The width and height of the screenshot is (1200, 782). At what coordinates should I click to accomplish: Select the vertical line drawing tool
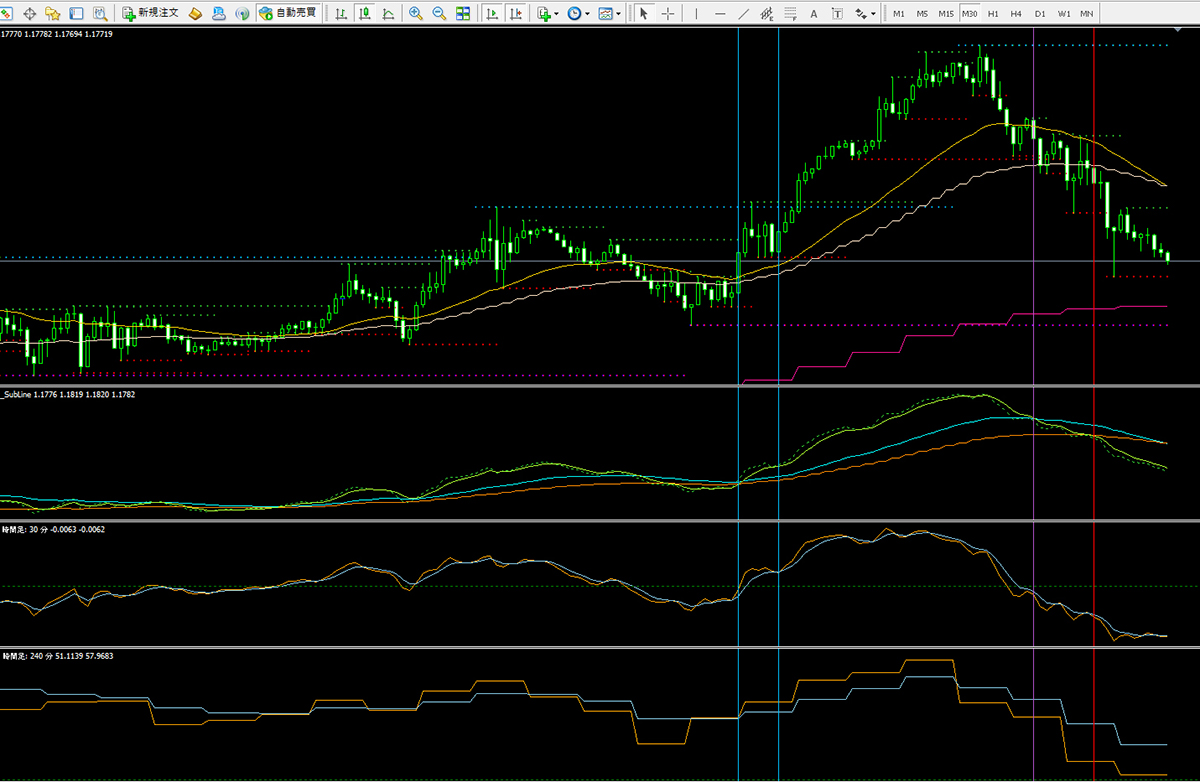[x=696, y=14]
